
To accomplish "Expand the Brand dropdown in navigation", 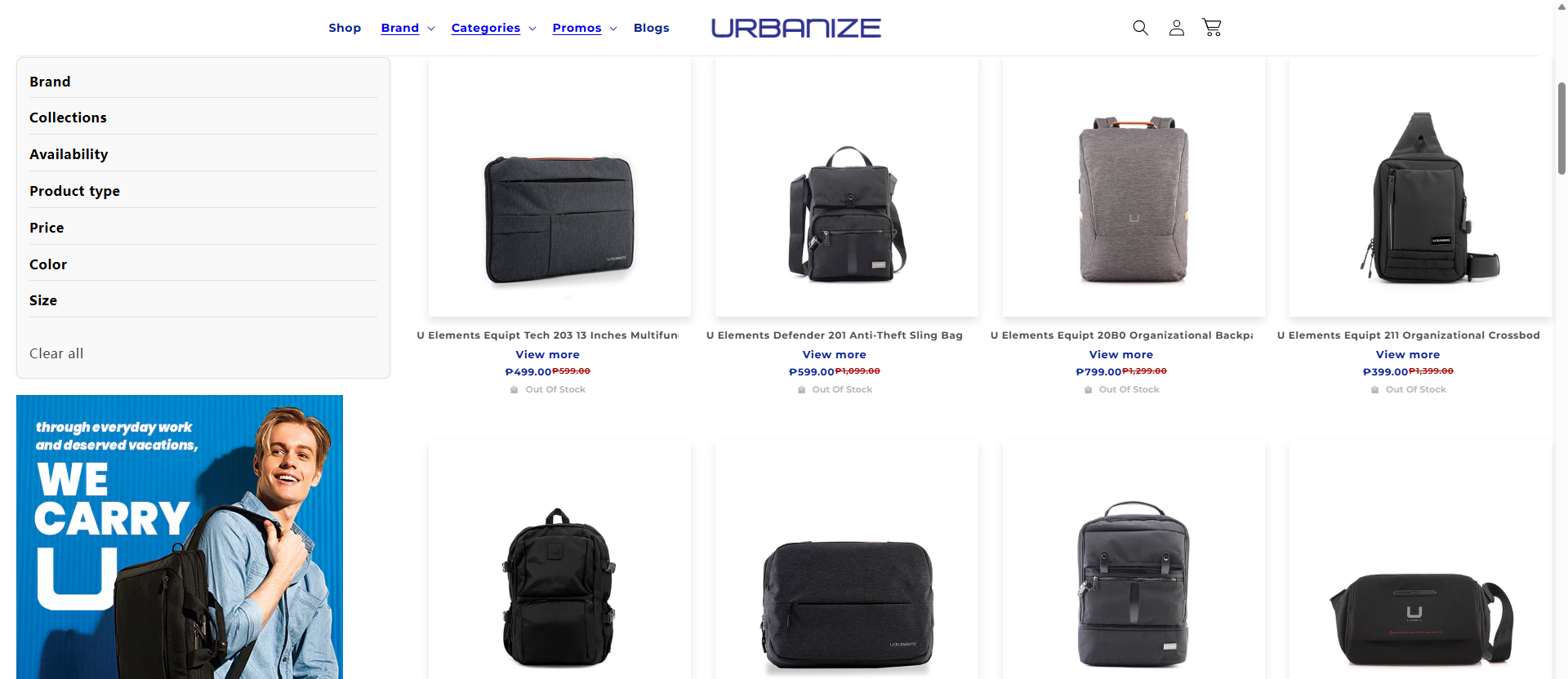I will point(408,28).
